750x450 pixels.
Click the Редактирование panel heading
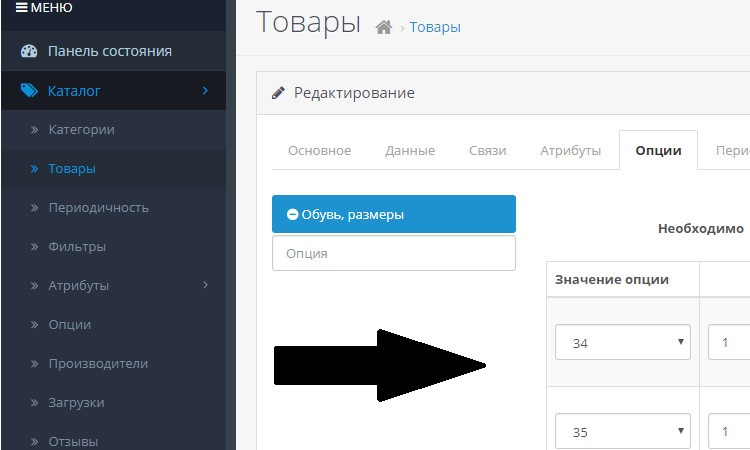(x=354, y=93)
